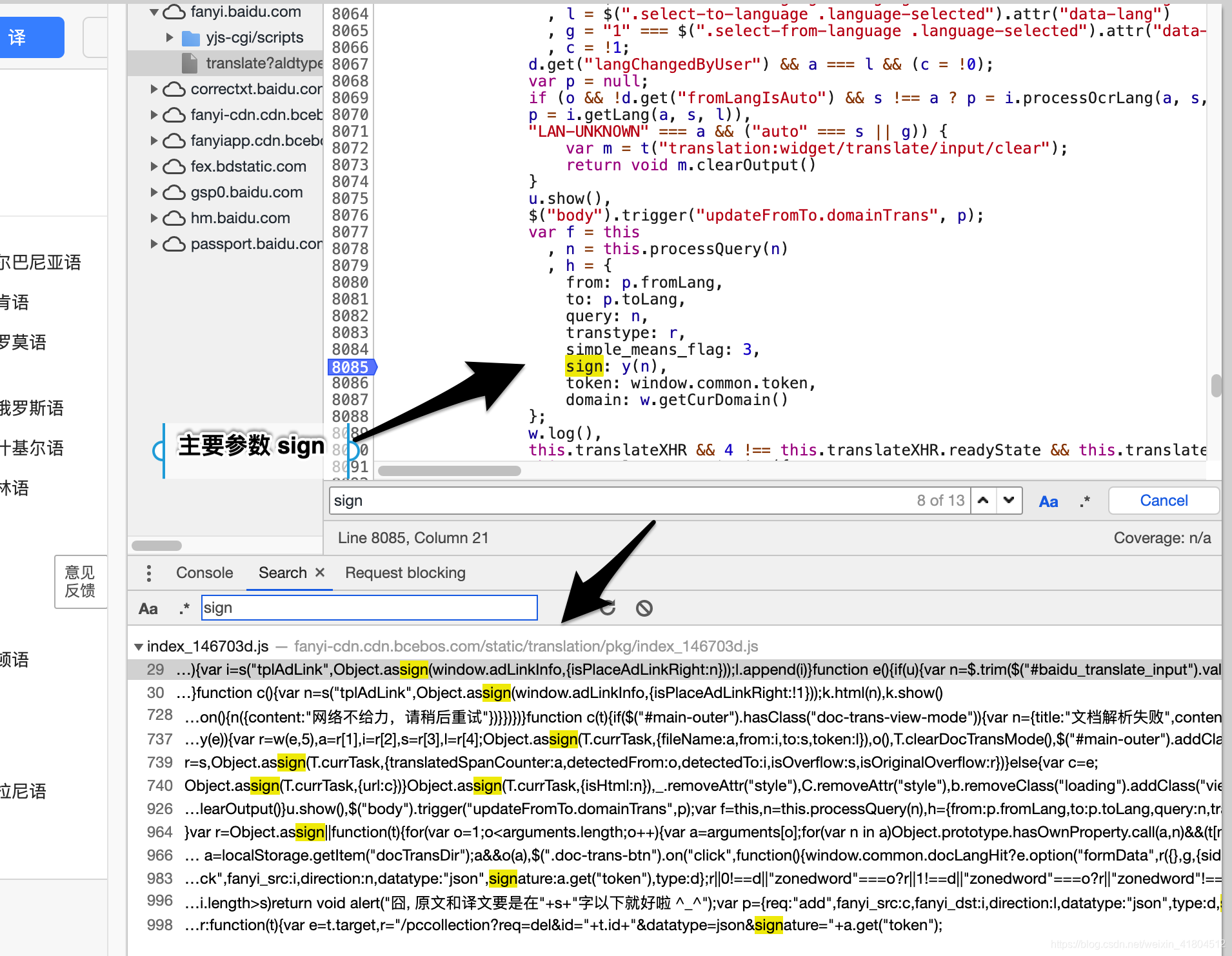Click the file navigator horizontal scrollbar
The height and width of the screenshot is (956, 1232).
coord(157,546)
